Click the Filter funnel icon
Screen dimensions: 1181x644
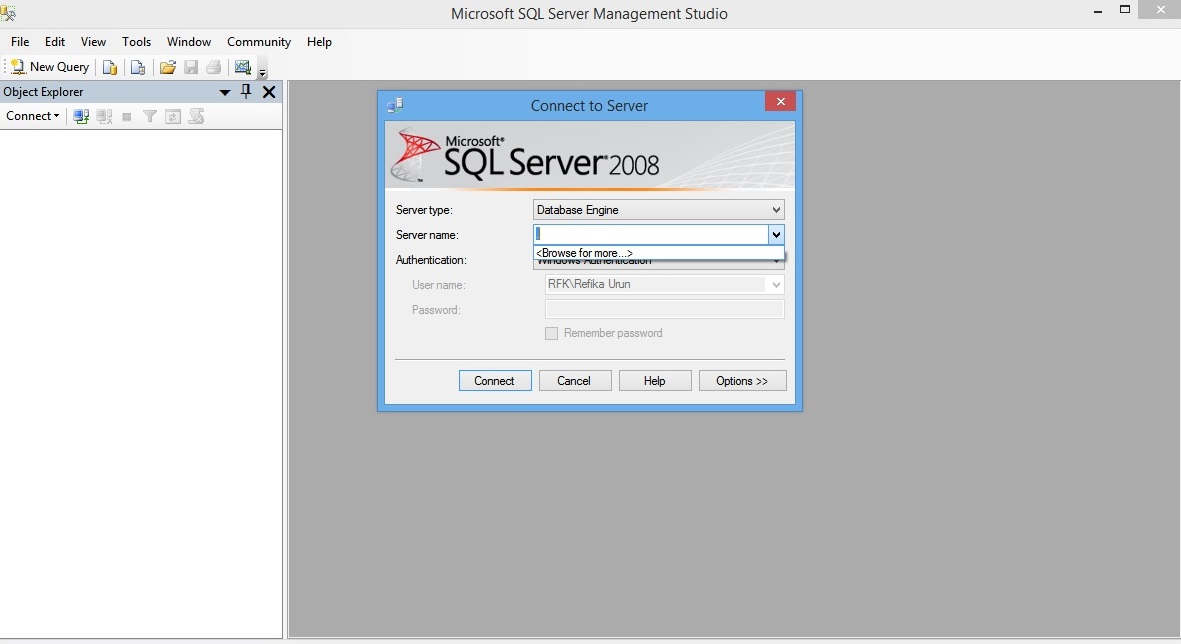(x=150, y=116)
